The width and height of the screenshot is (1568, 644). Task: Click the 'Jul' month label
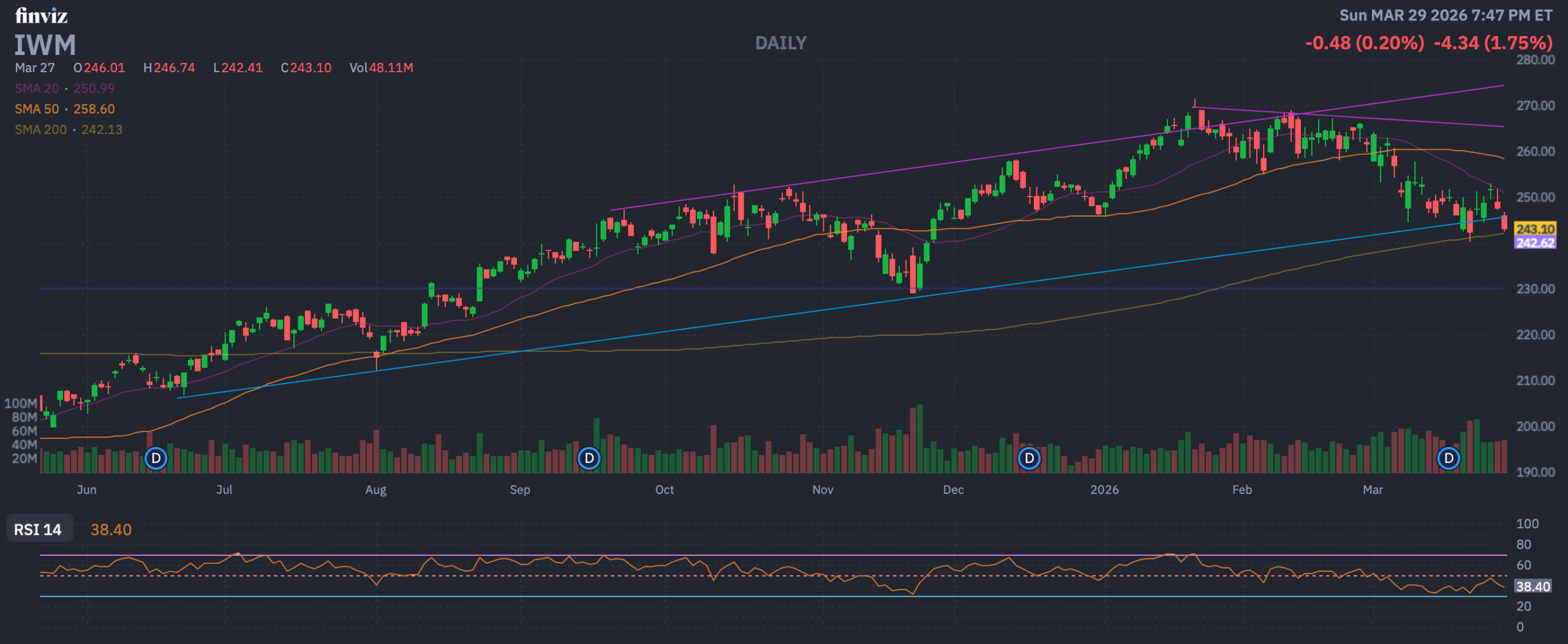pyautogui.click(x=224, y=490)
